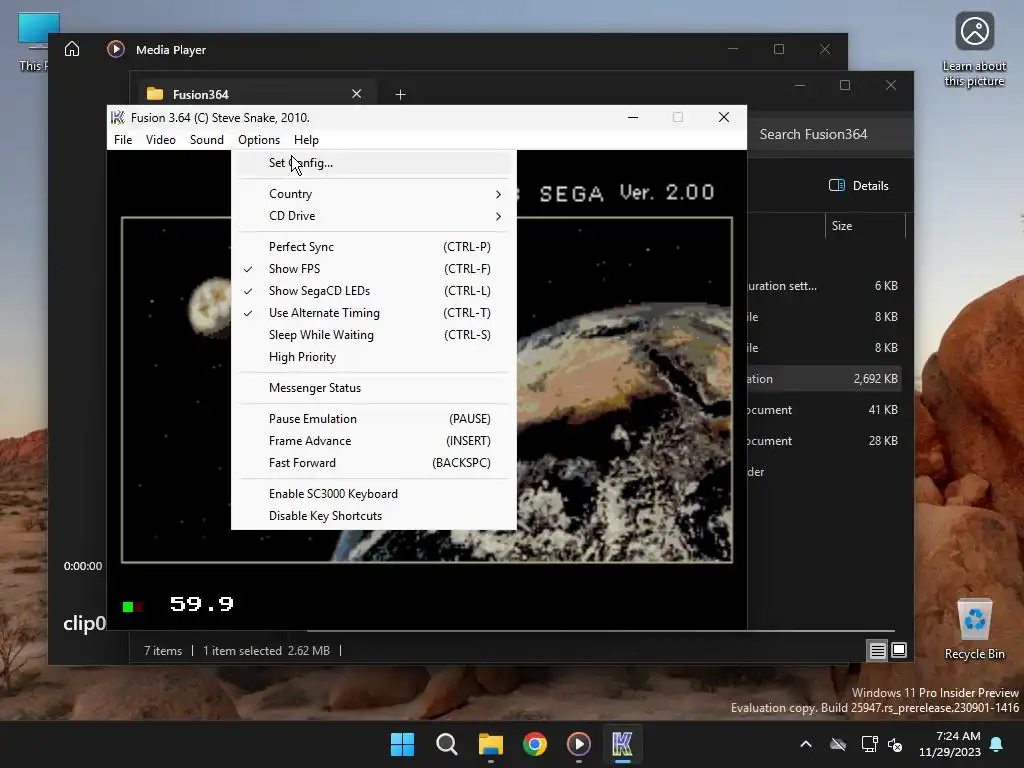
Task: Open Messenger Status entry
Action: 374,388
